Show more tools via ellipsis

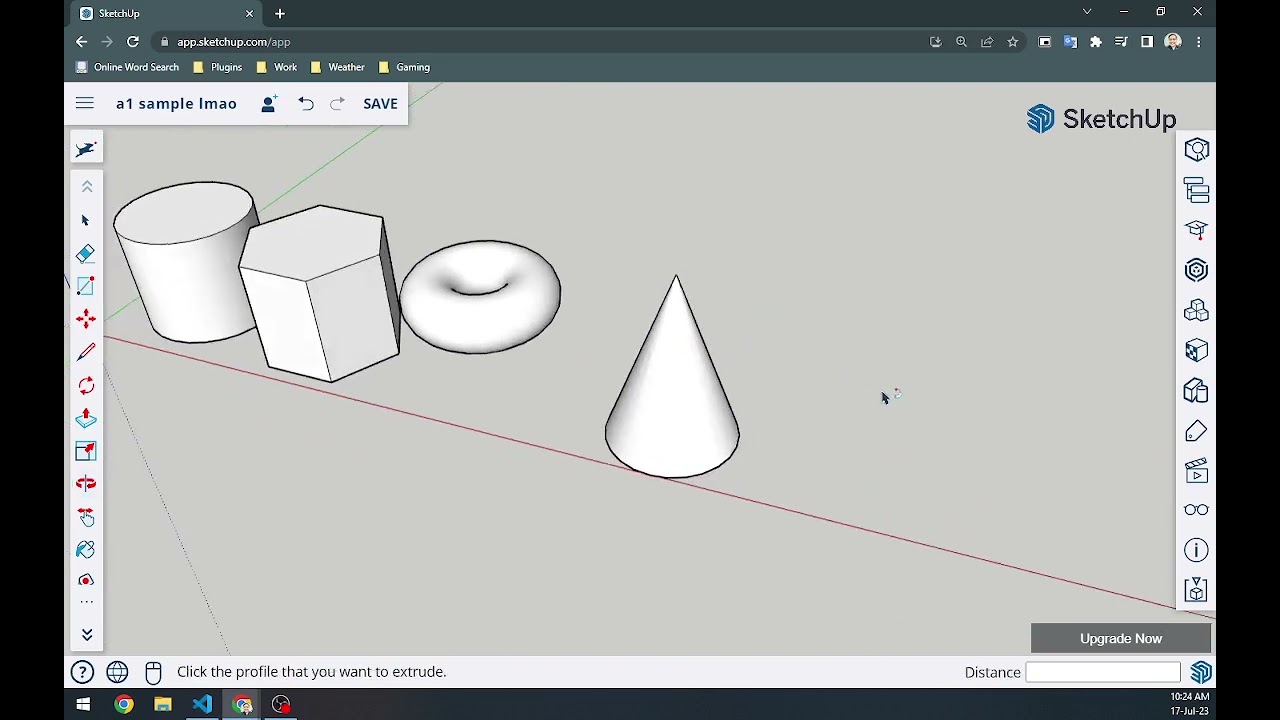87,603
